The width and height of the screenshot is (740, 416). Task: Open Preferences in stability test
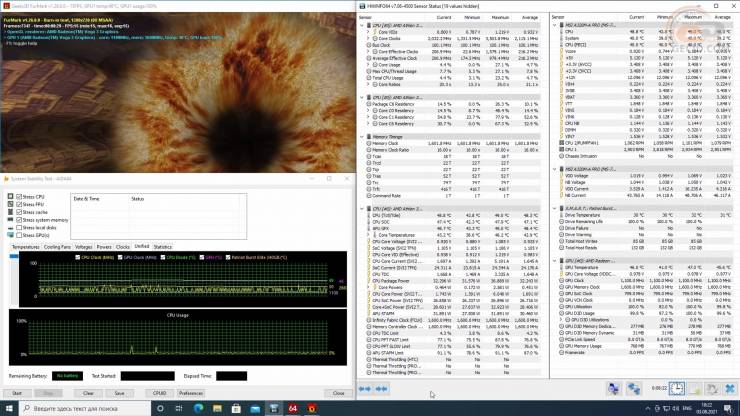(x=191, y=393)
